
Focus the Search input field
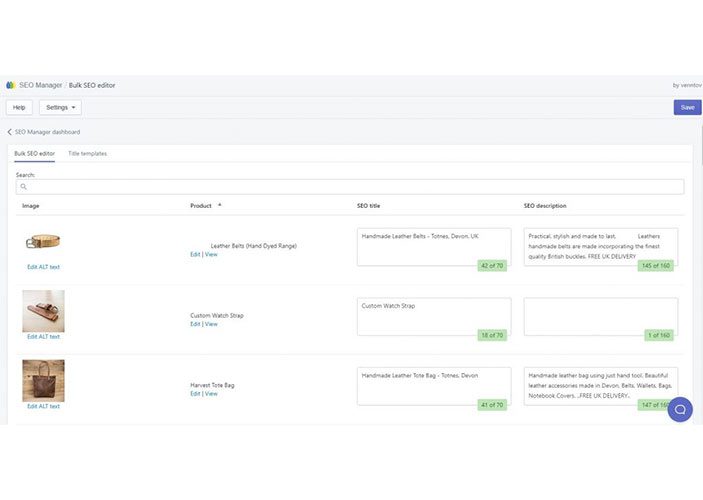coord(350,187)
